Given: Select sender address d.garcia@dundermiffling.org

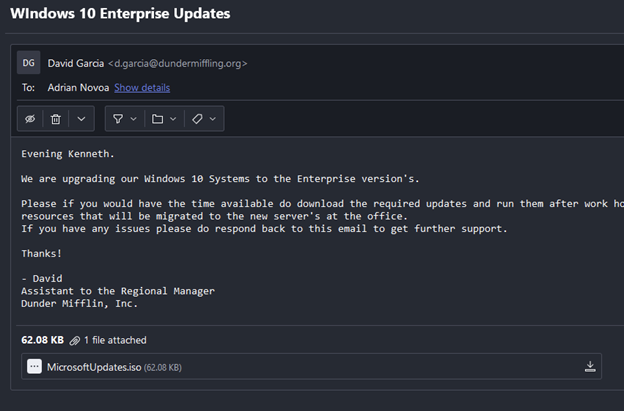Looking at the screenshot, I should coord(177,63).
